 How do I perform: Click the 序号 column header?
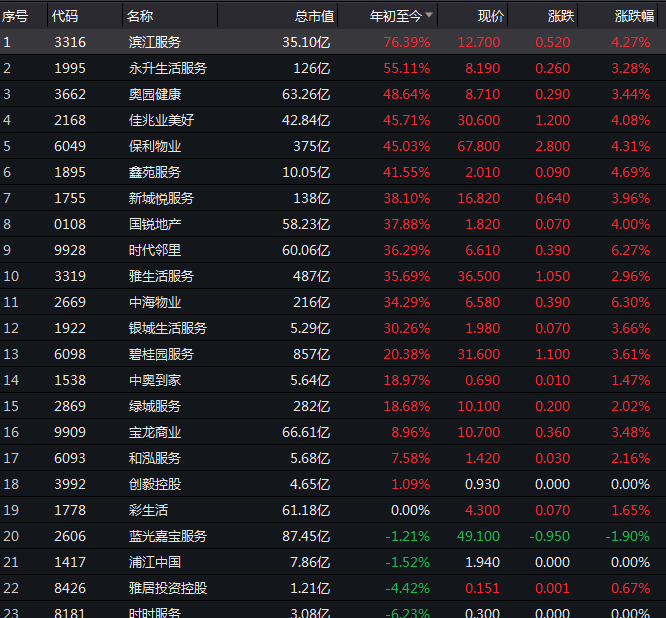tap(15, 16)
